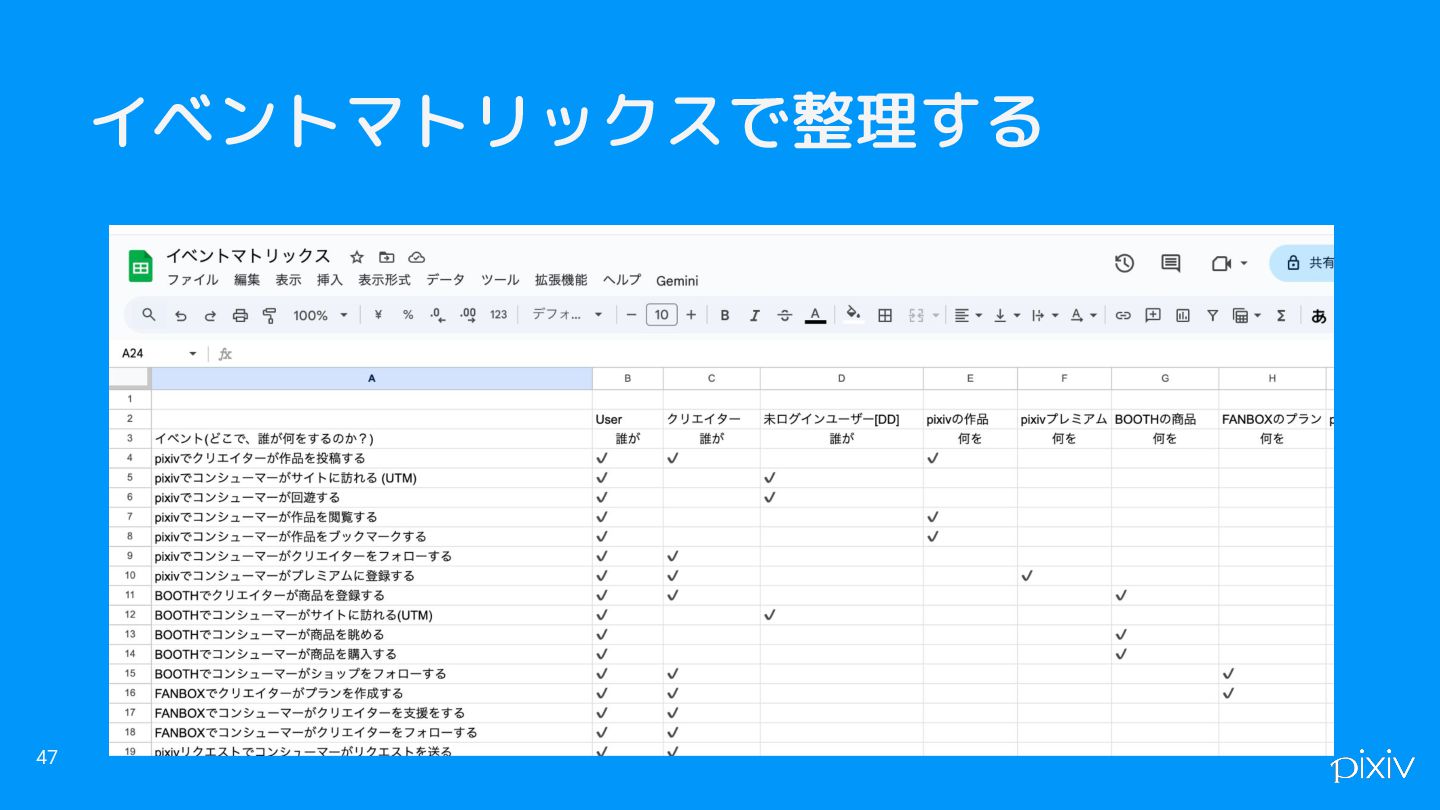Click the あ input tools icon
This screenshot has width=1440, height=810.
(1319, 316)
